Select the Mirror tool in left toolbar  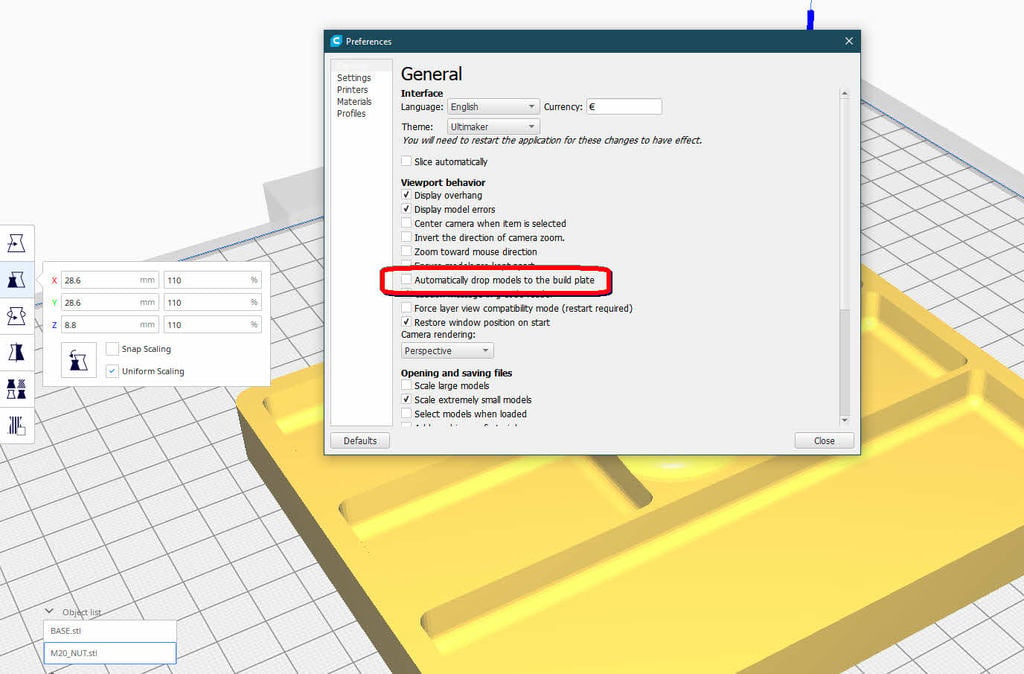(x=16, y=353)
